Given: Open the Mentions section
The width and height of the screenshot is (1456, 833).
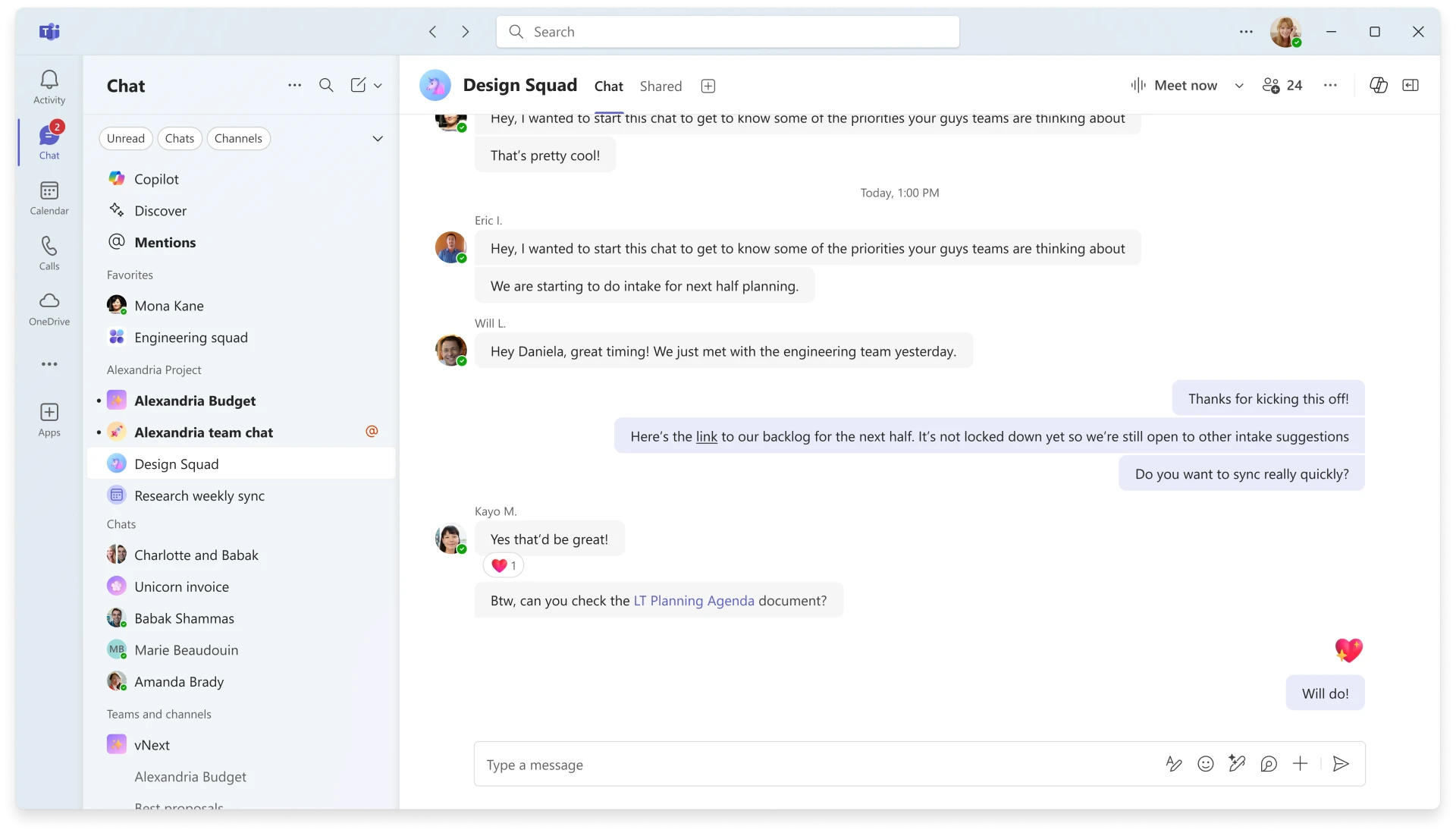Looking at the screenshot, I should (x=165, y=241).
